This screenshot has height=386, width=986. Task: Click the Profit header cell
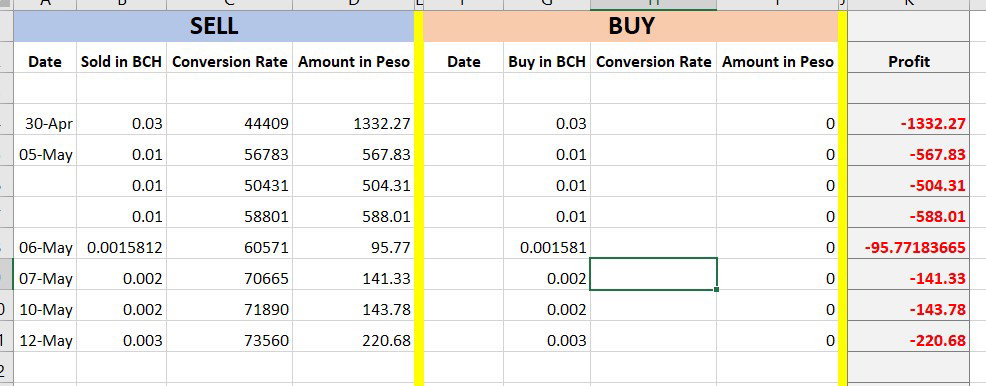[x=909, y=62]
